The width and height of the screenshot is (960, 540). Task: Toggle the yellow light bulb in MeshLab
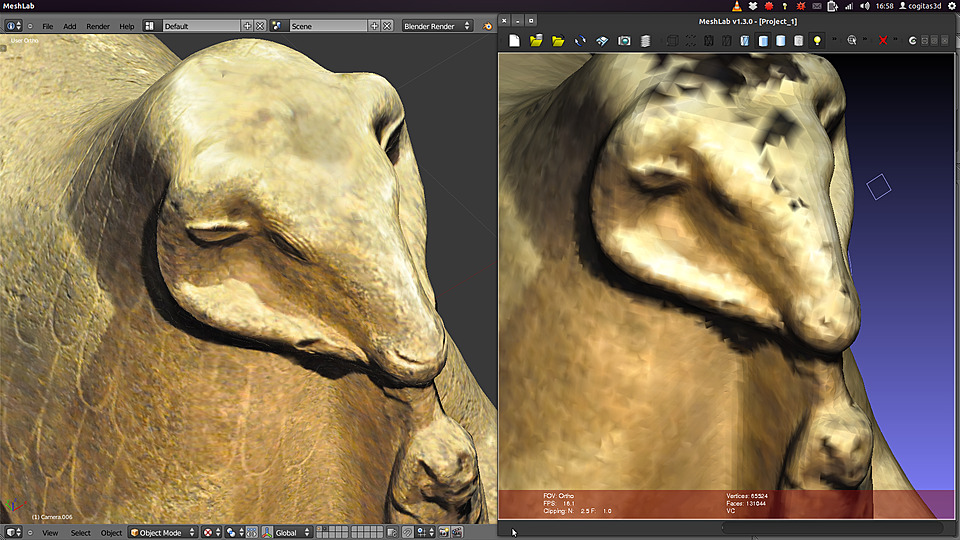[817, 40]
